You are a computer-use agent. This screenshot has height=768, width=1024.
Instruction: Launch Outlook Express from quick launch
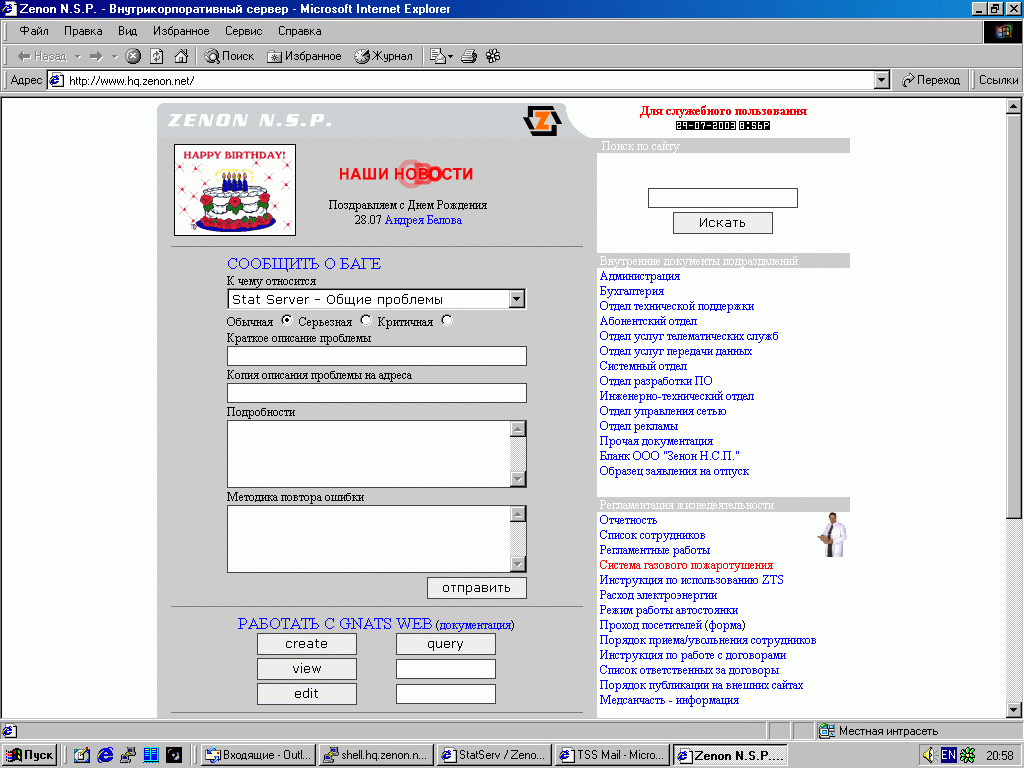[81, 755]
